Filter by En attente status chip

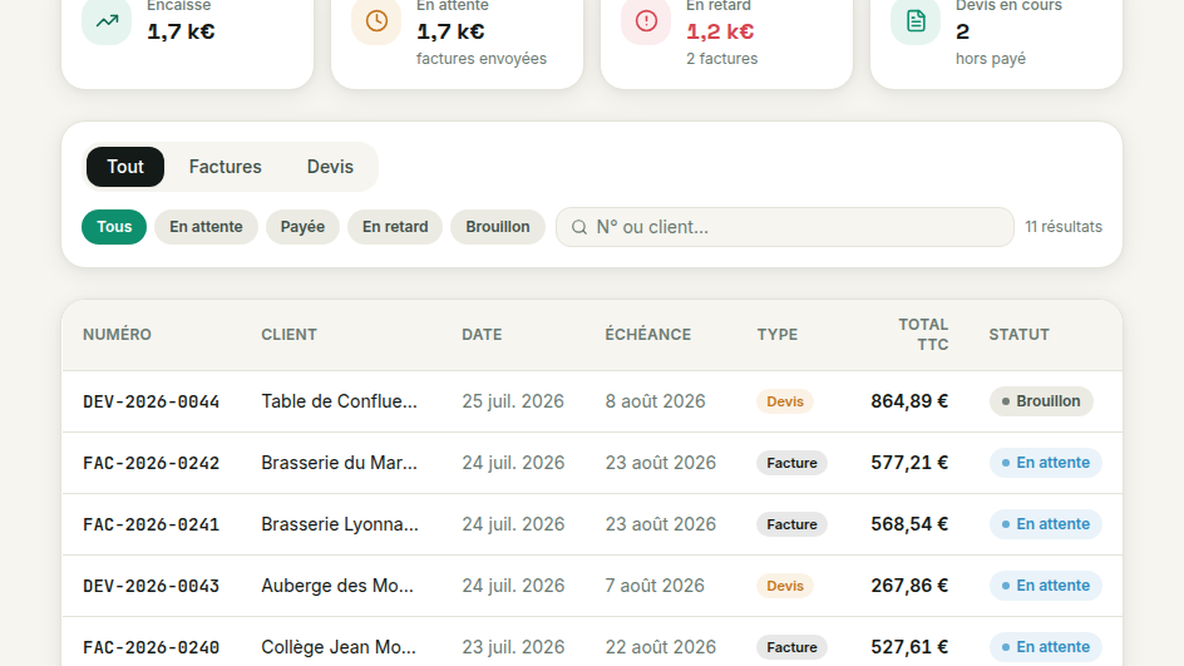206,227
